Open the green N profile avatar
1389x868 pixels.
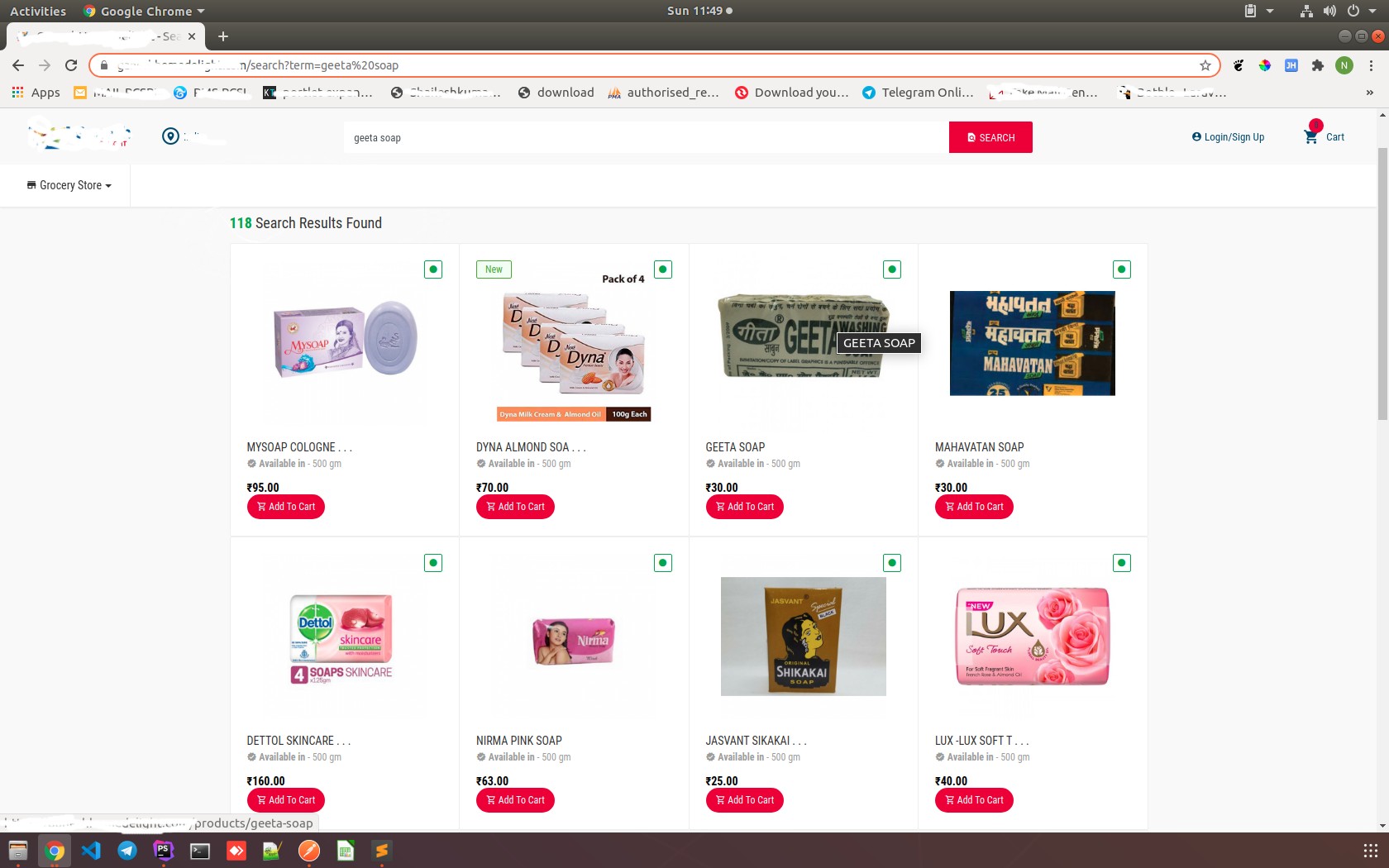[x=1344, y=65]
